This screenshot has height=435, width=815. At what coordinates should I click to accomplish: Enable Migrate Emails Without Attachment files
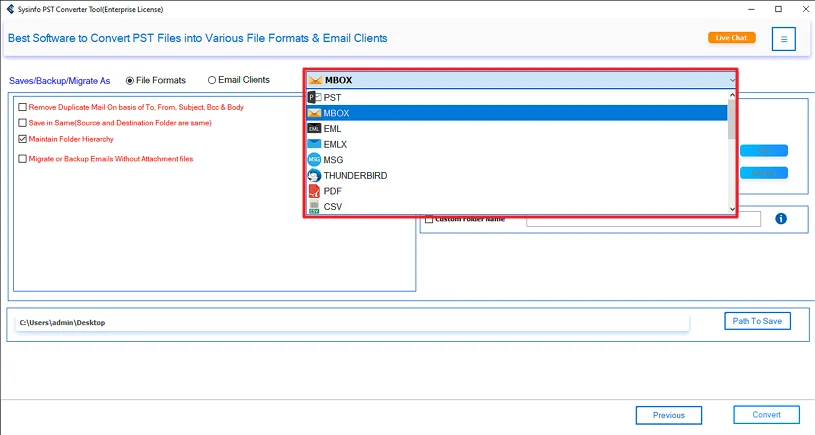[x=22, y=159]
